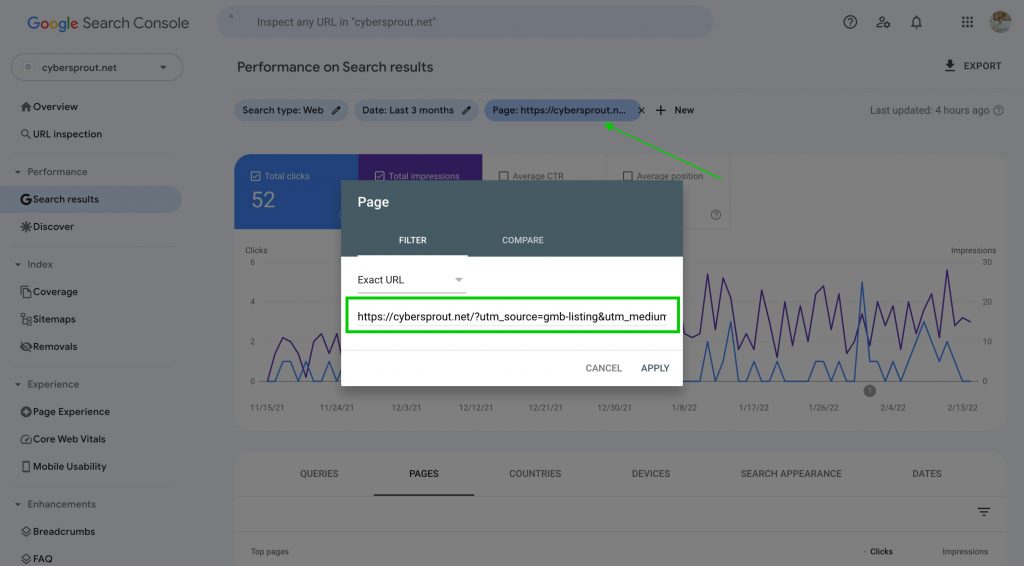Viewport: 1024px width, 566px height.
Task: Open Sitemaps in sidebar
Action: 48,319
